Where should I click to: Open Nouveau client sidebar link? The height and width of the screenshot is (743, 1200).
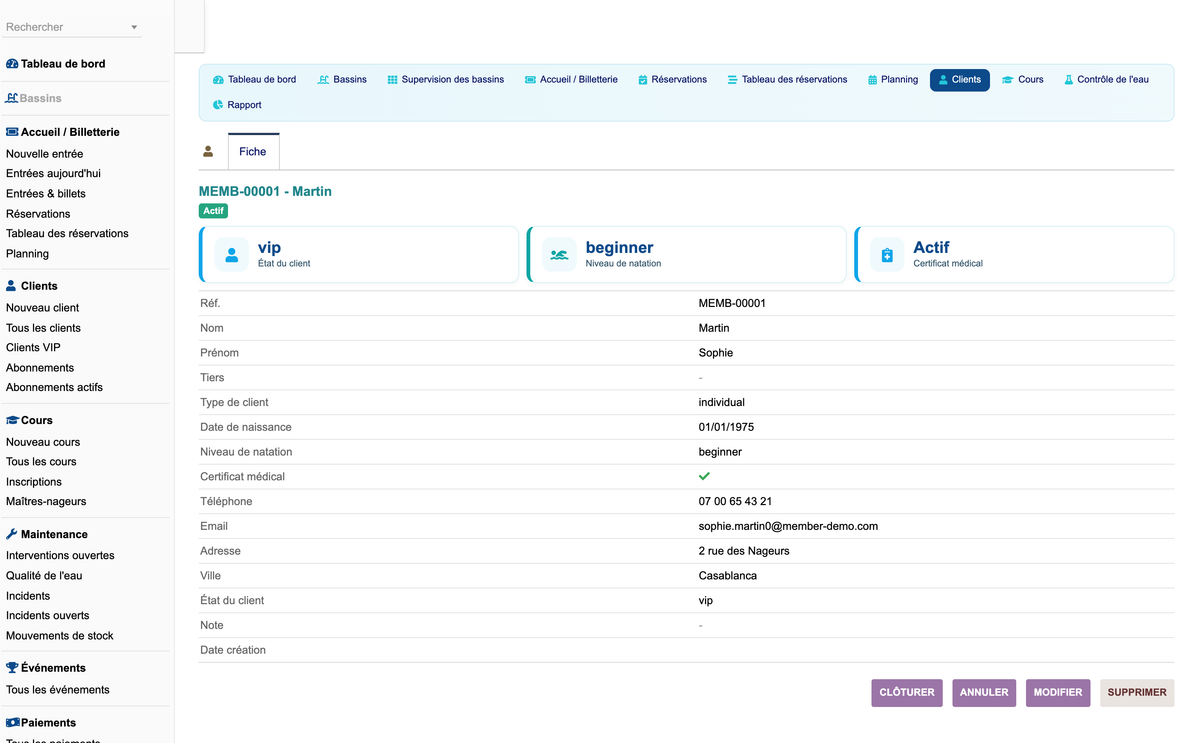43,308
